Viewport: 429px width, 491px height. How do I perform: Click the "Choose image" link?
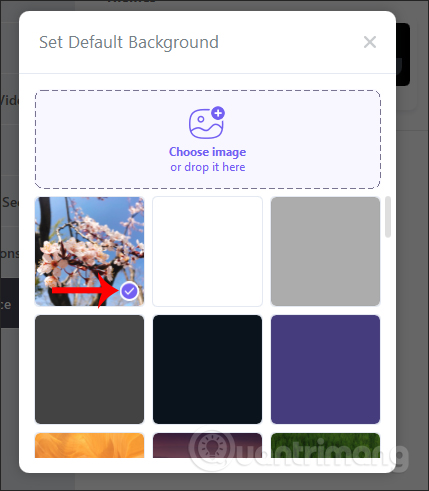(x=207, y=152)
